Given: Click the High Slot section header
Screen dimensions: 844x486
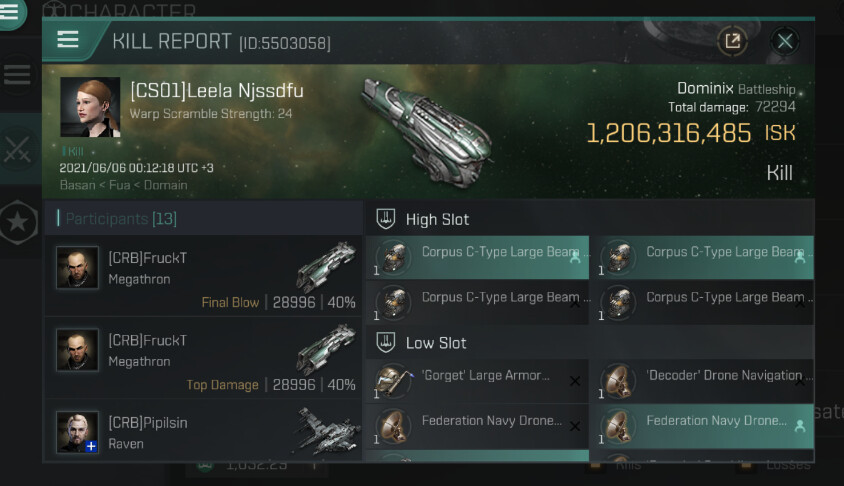Looking at the screenshot, I should tap(437, 219).
